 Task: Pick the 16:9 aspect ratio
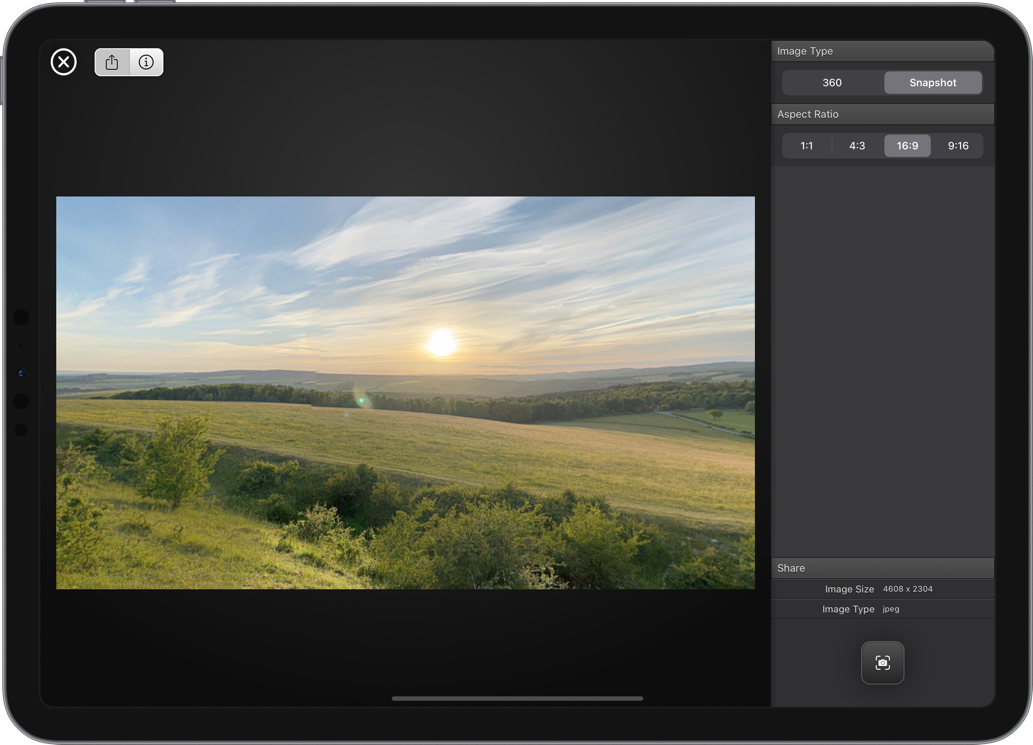[907, 146]
